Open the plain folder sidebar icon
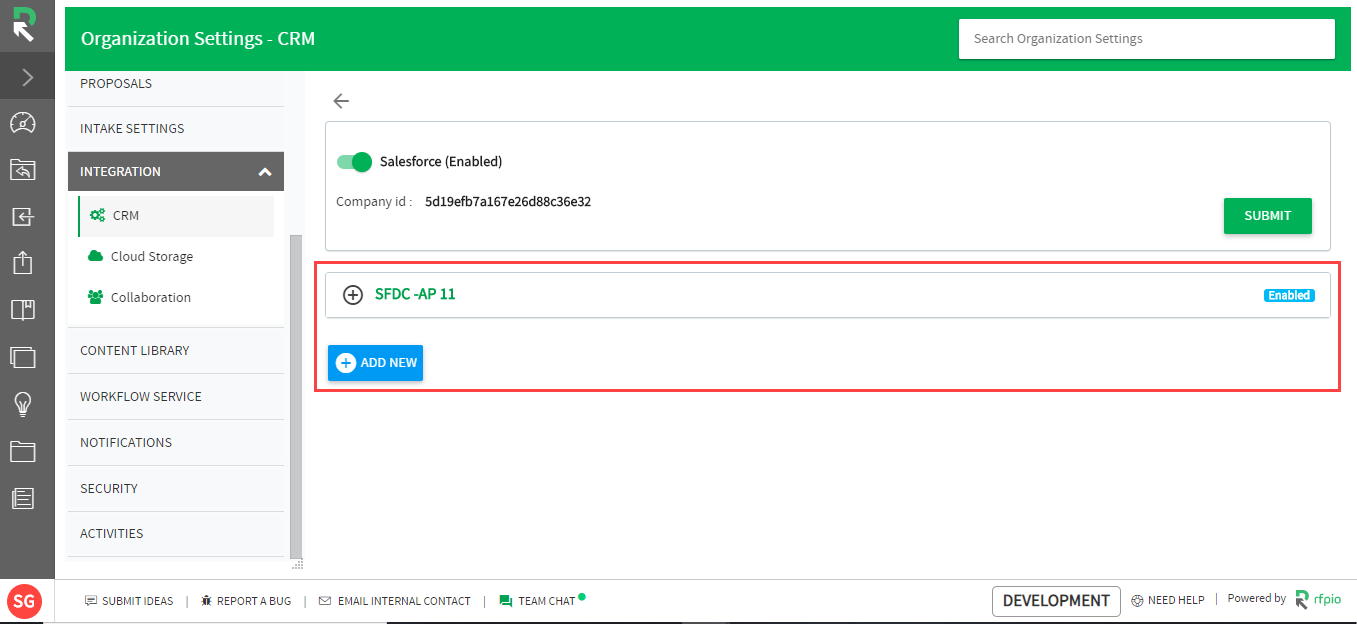 pyautogui.click(x=23, y=451)
